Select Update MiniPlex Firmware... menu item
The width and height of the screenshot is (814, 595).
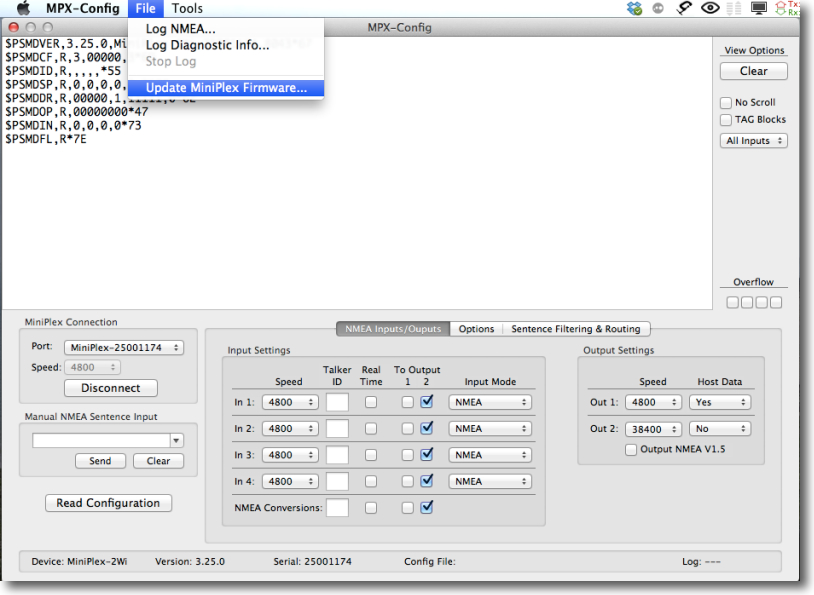coord(226,88)
